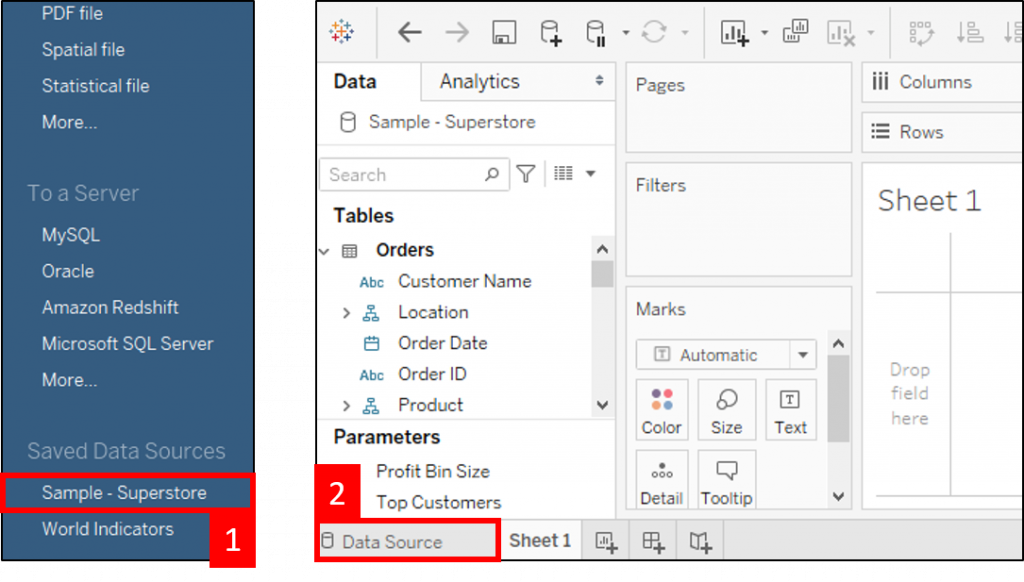
Task: Go back with the Undo arrow
Action: [x=409, y=32]
